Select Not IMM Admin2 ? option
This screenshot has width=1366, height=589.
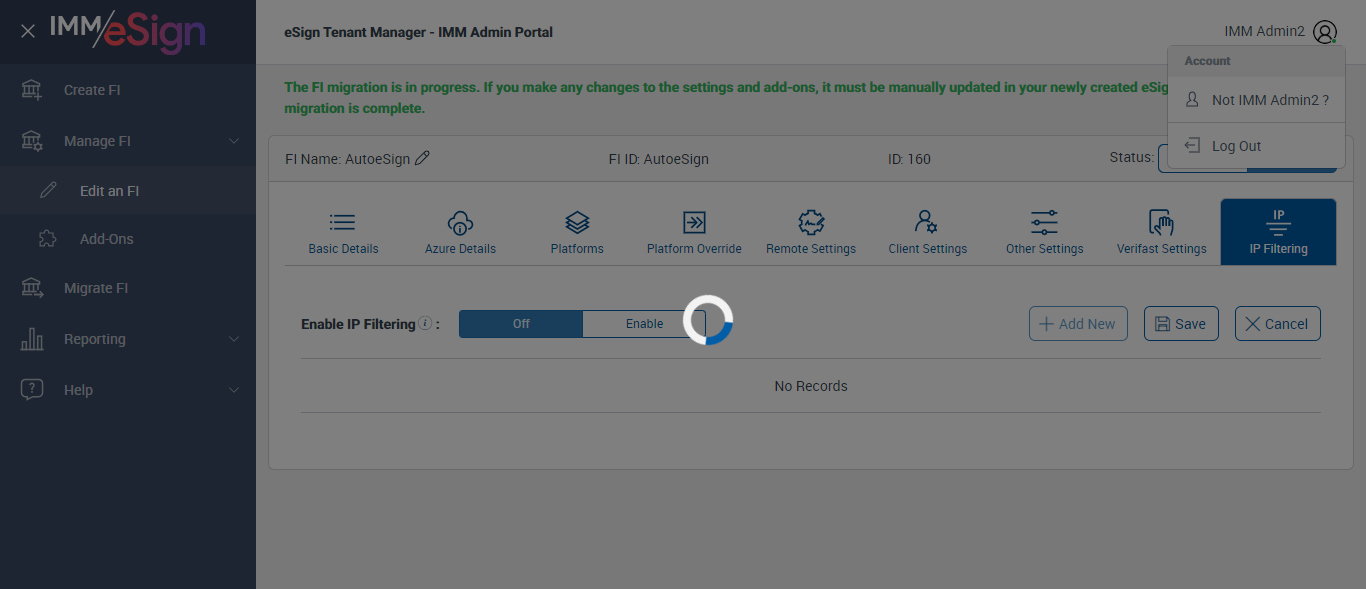click(x=1256, y=100)
